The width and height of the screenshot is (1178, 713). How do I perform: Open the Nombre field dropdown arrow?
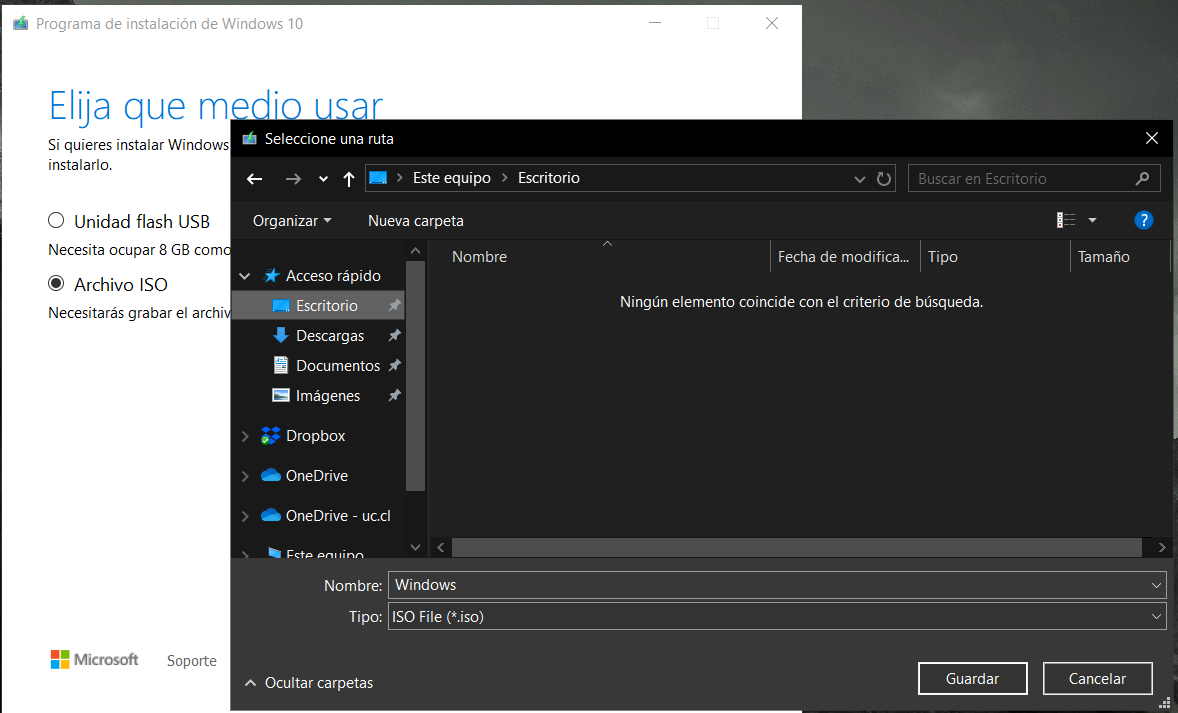coord(1156,585)
